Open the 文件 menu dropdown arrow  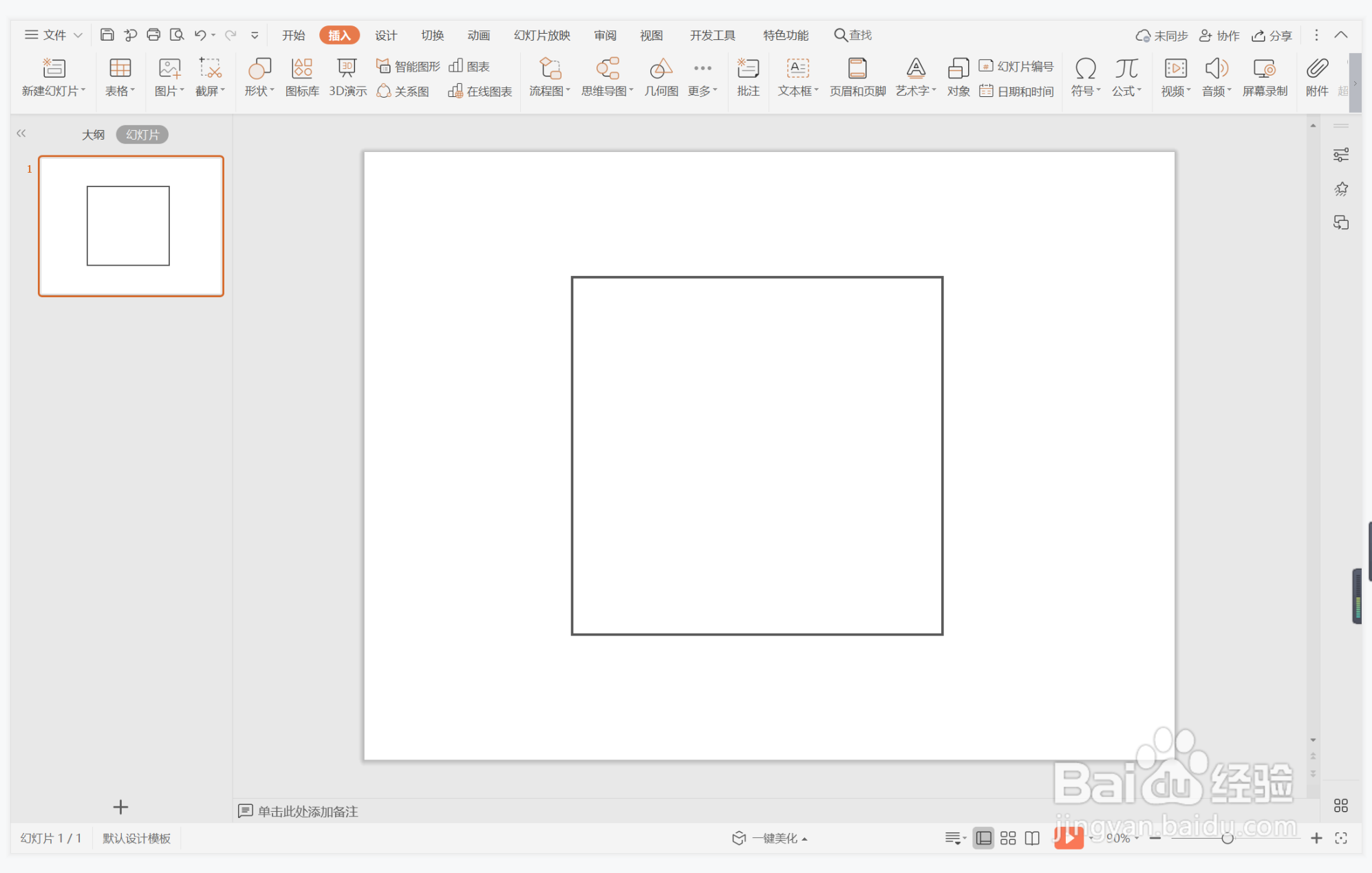(78, 35)
